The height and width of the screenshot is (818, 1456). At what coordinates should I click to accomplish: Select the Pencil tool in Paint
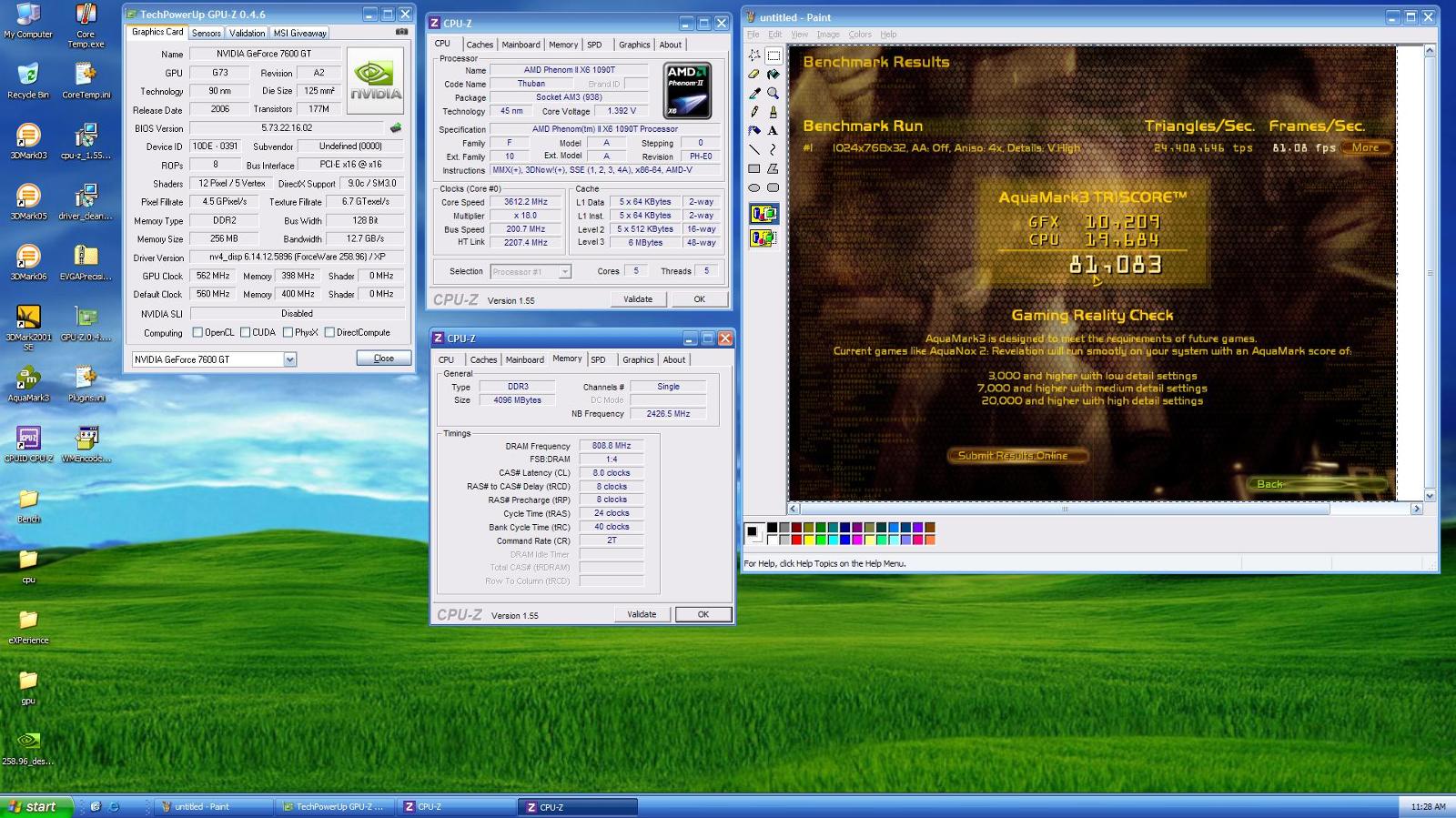(x=754, y=111)
